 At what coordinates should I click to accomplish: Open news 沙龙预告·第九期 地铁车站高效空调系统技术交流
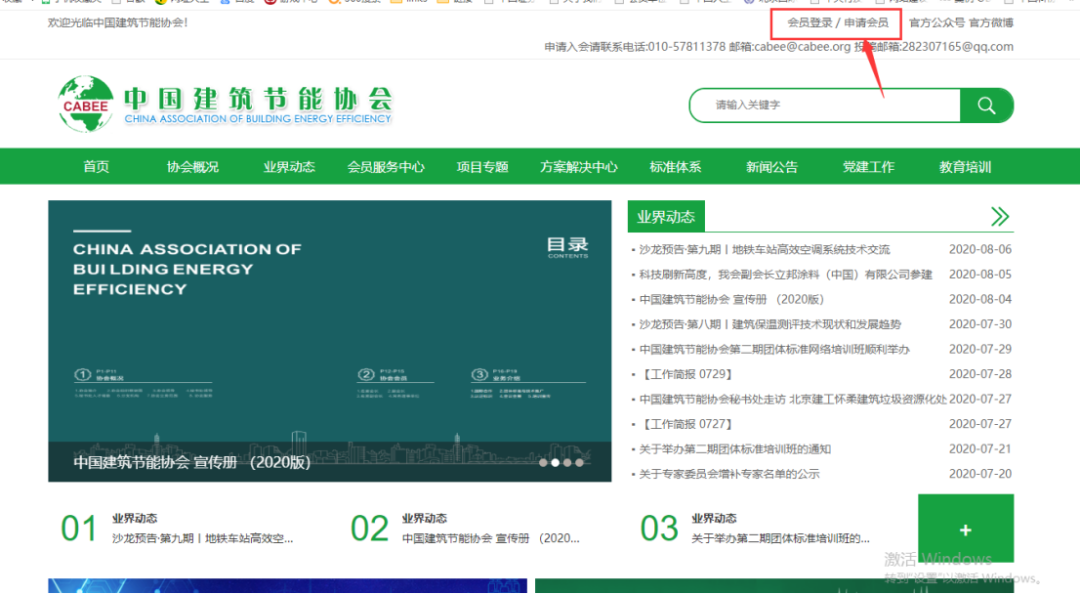click(765, 249)
